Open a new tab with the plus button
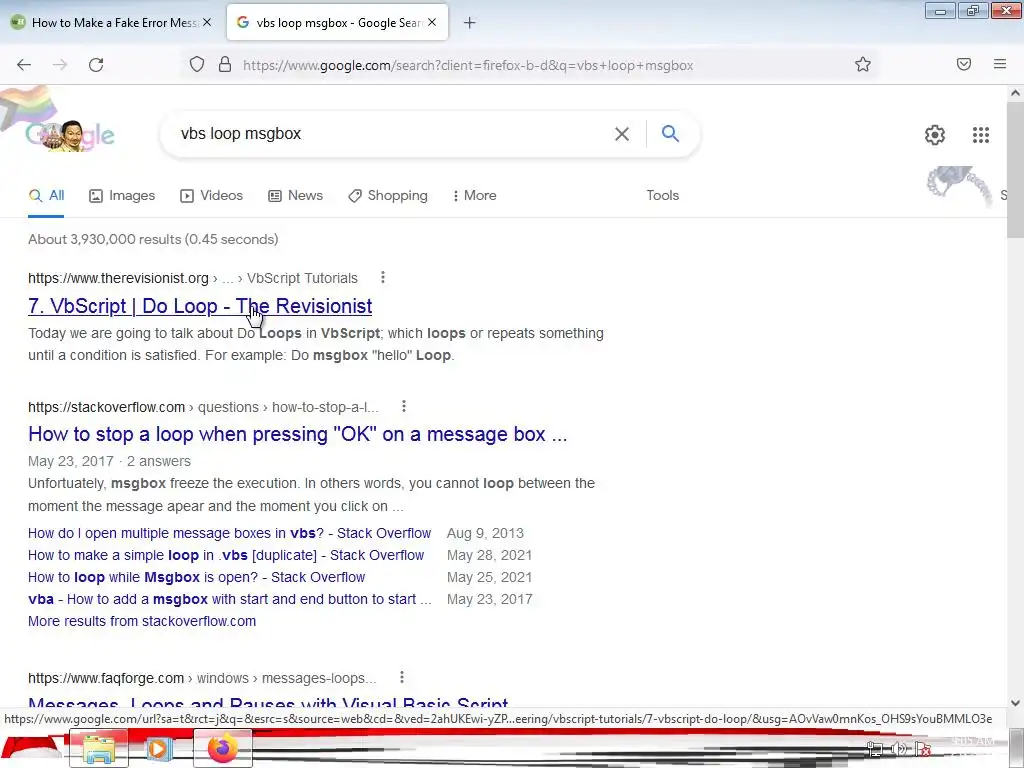This screenshot has height=768, width=1024. pos(470,23)
